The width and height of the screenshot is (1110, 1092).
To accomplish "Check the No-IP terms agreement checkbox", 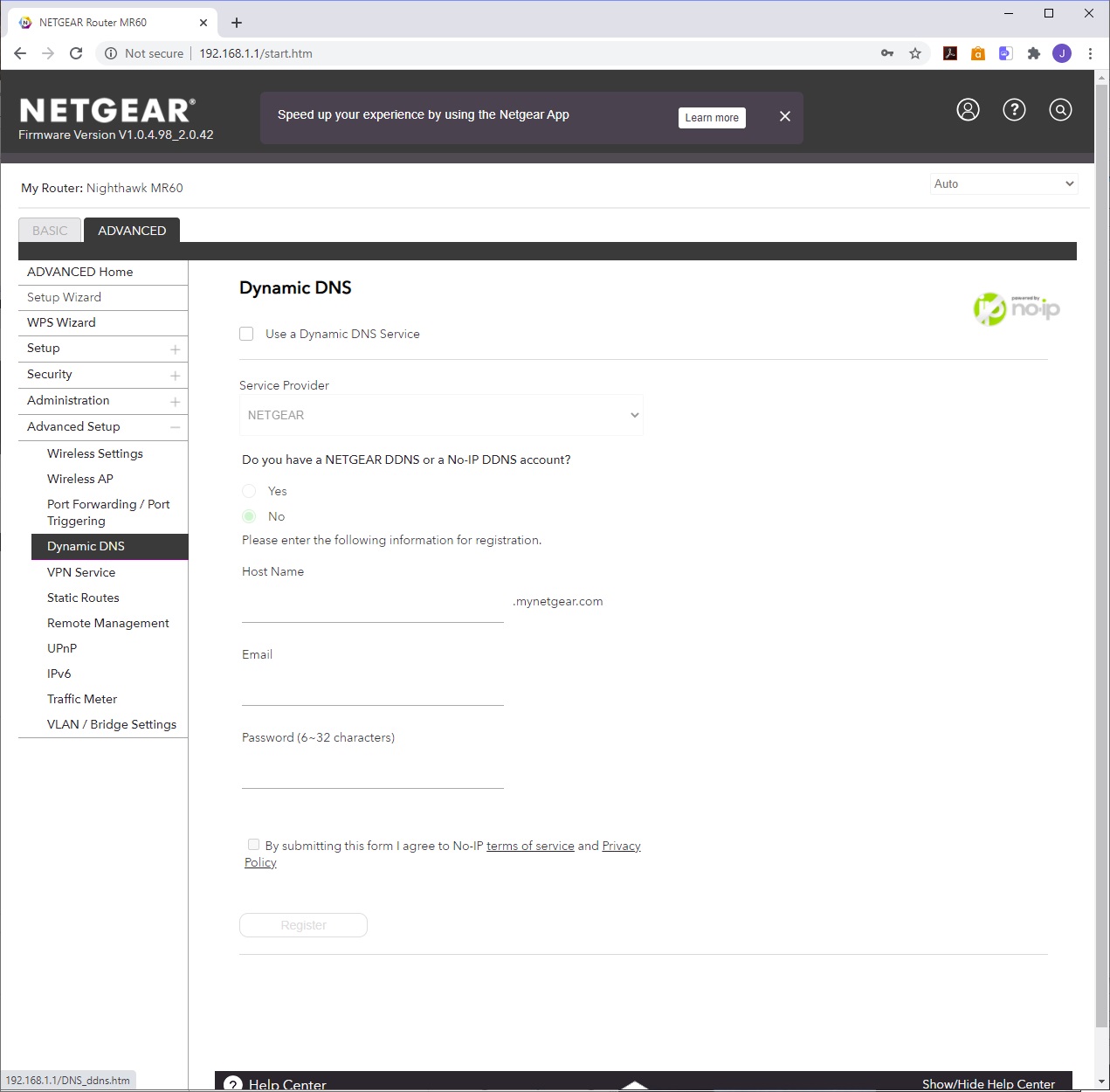I will point(253,844).
